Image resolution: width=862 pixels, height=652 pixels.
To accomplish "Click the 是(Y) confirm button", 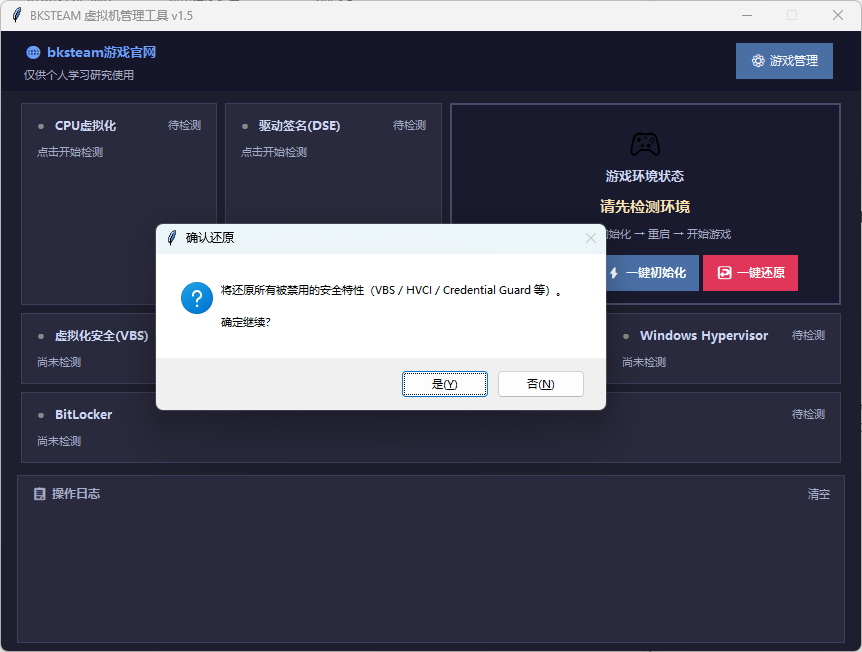I will pos(445,384).
